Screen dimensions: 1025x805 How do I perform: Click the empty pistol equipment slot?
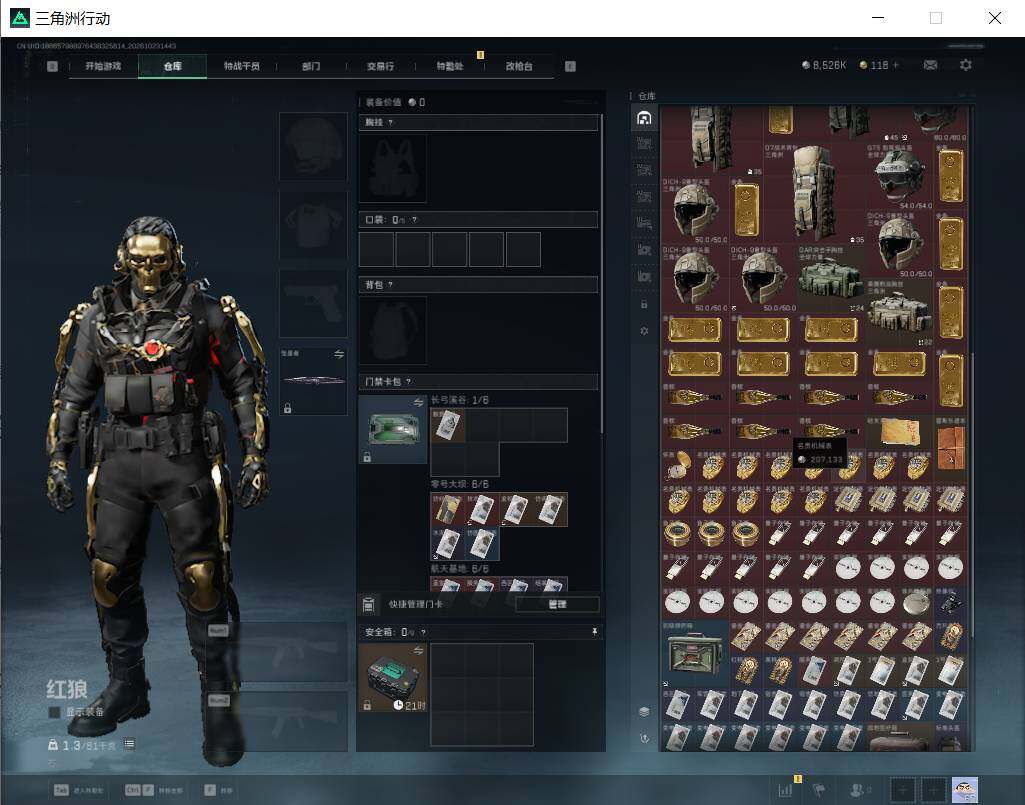point(313,303)
